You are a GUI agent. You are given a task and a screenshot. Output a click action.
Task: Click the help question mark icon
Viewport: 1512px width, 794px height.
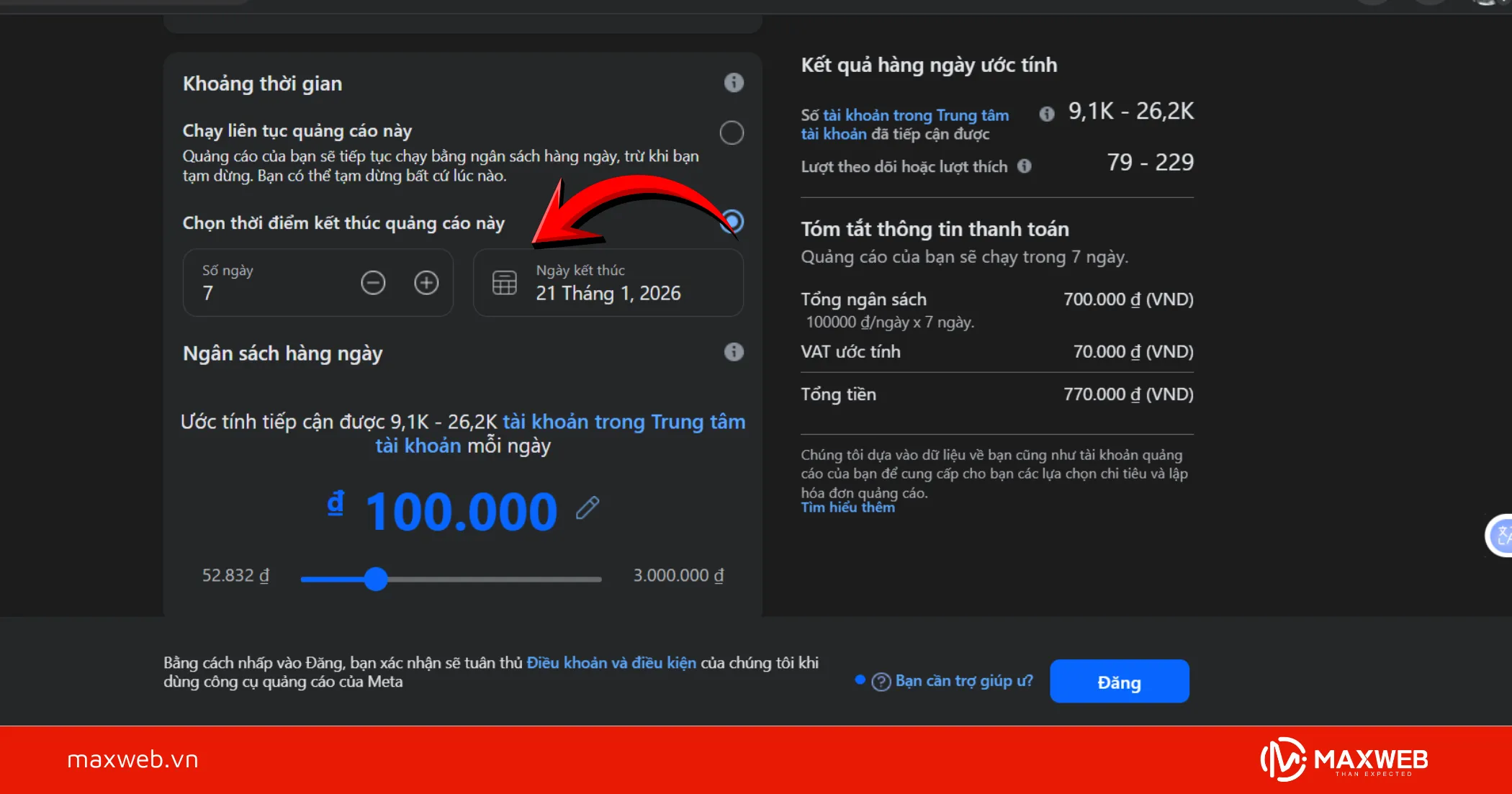881,682
